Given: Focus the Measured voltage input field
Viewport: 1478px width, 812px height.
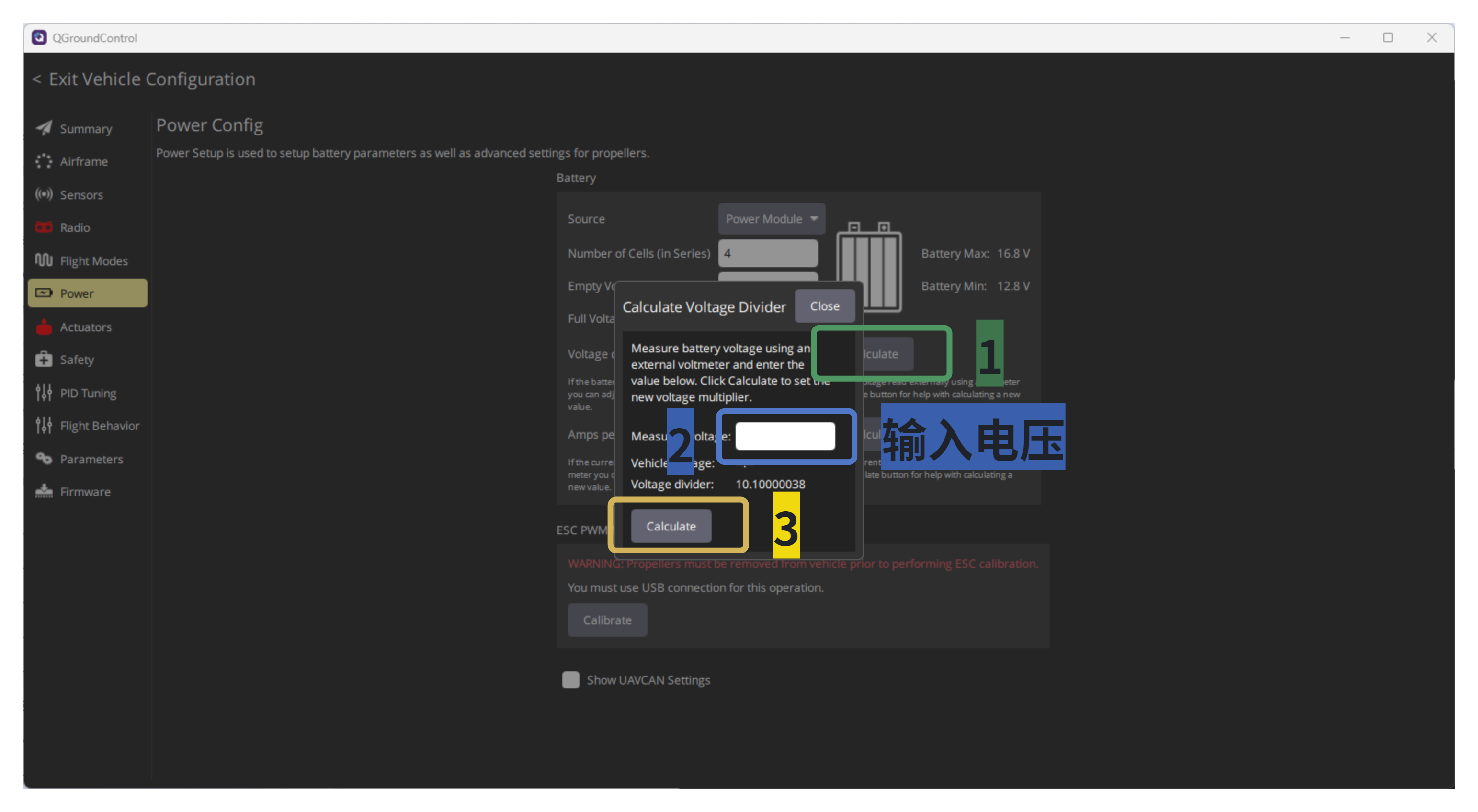Looking at the screenshot, I should (785, 436).
